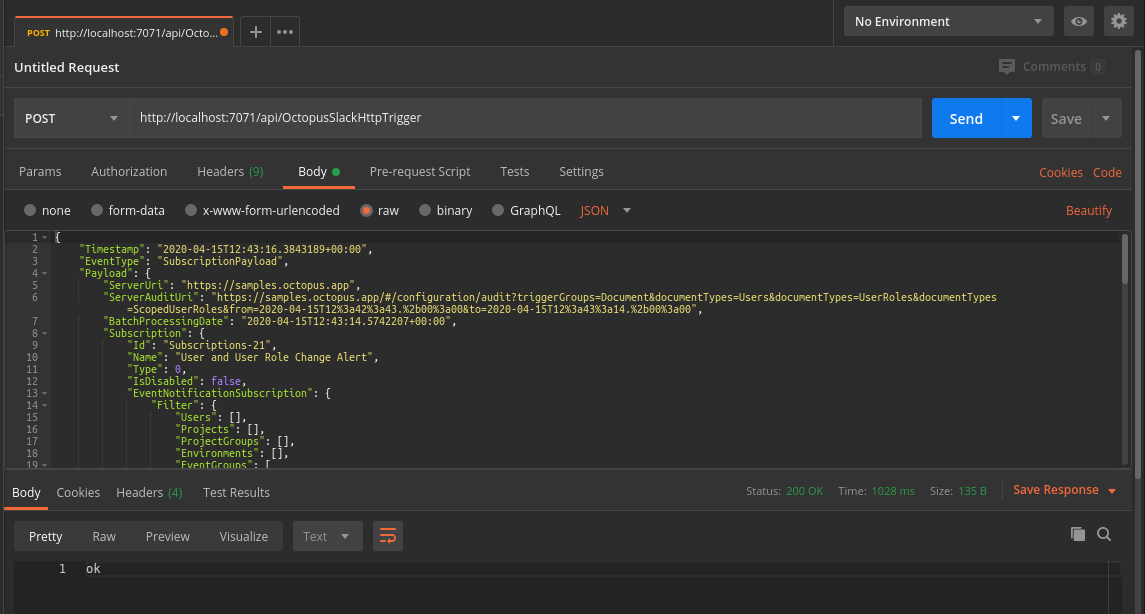
Task: Open manage environments gear icon
Action: pyautogui.click(x=1119, y=21)
